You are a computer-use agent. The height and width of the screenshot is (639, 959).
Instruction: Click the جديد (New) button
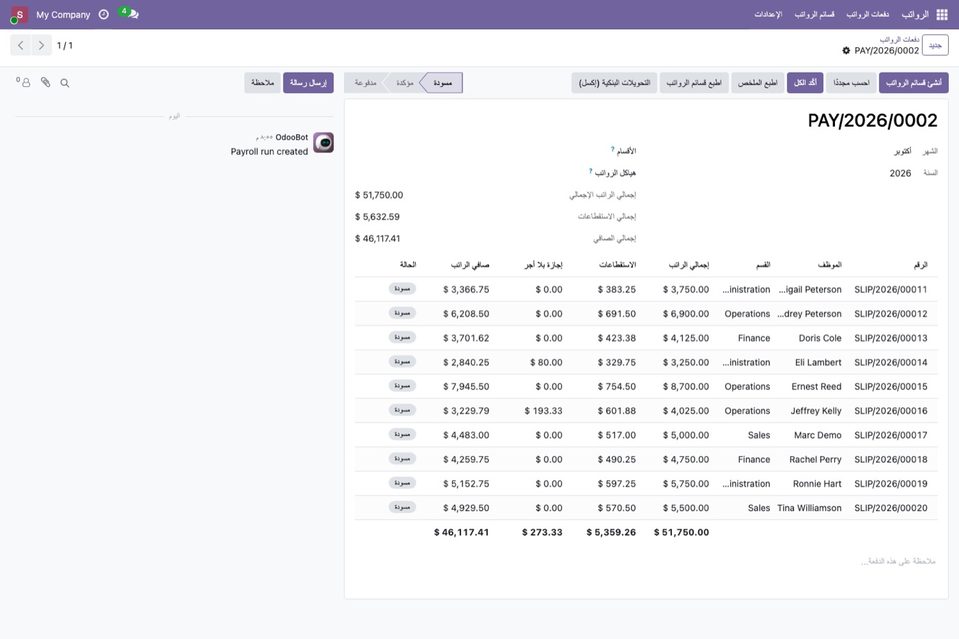tap(935, 45)
